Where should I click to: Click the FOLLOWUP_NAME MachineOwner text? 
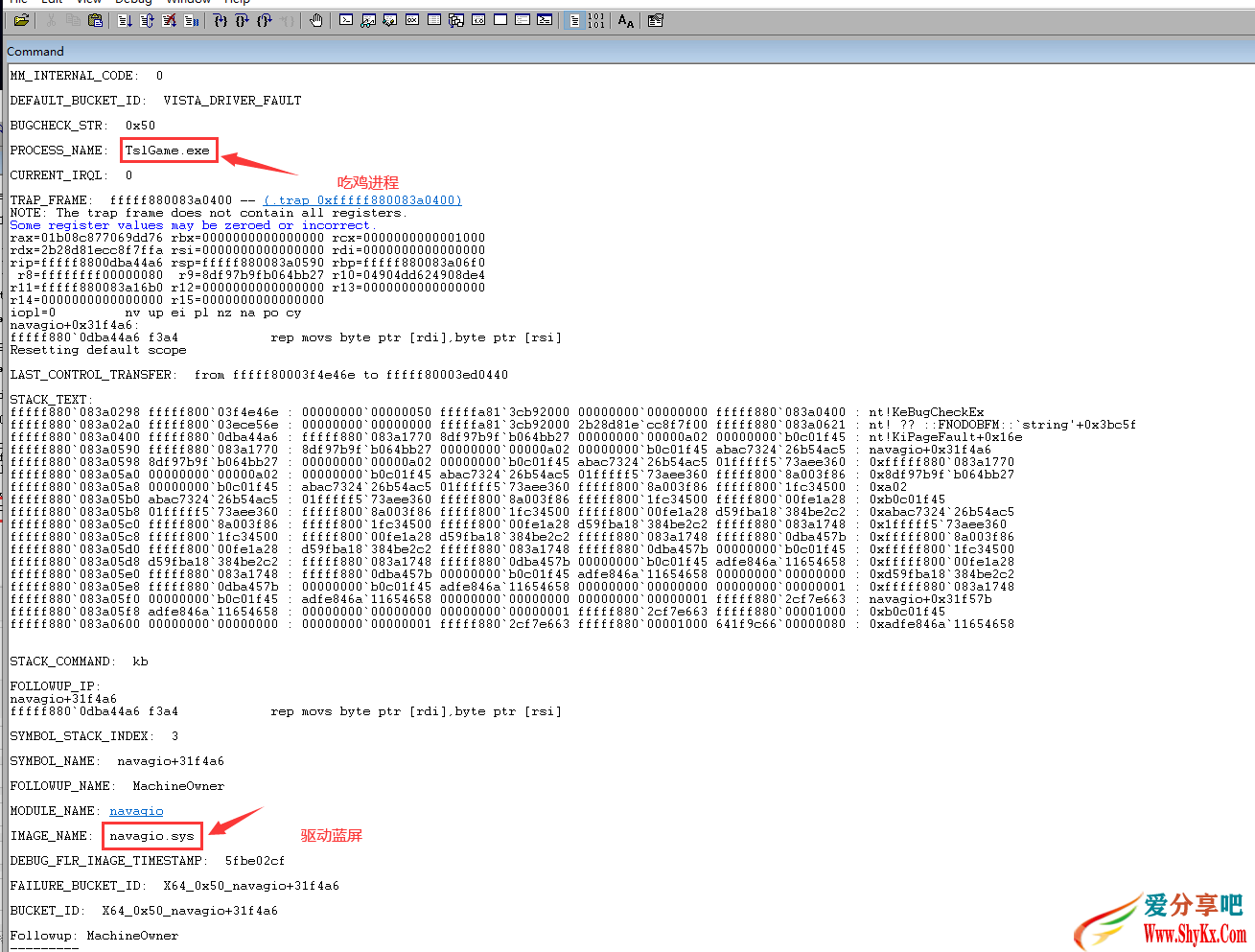point(178,786)
